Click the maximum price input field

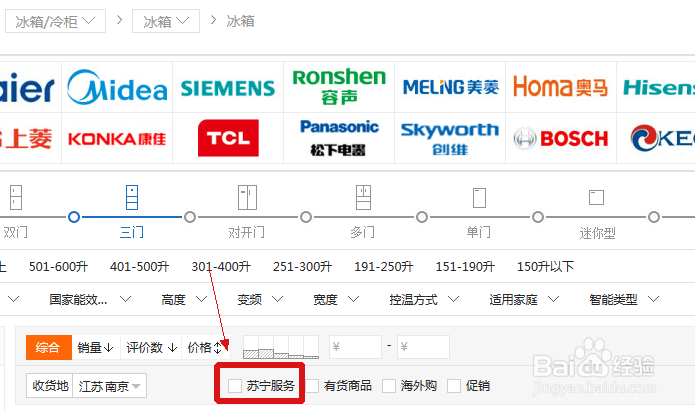pyautogui.click(x=423, y=347)
